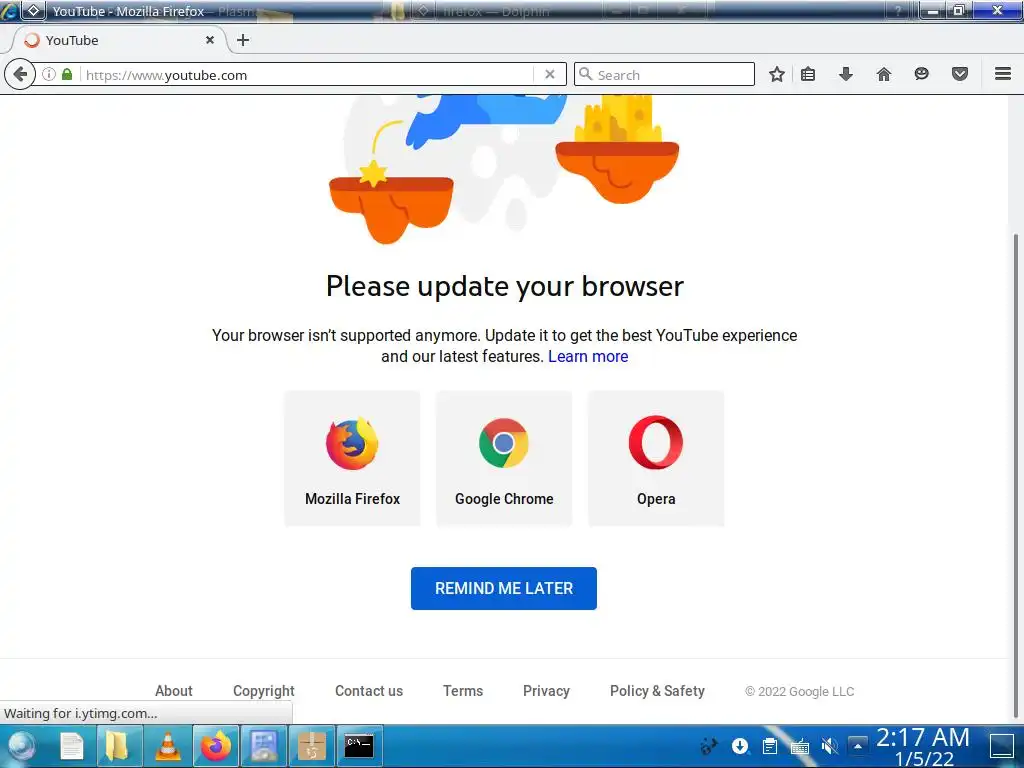Bookmark this page with the star icon
1024x768 pixels.
pyautogui.click(x=776, y=74)
